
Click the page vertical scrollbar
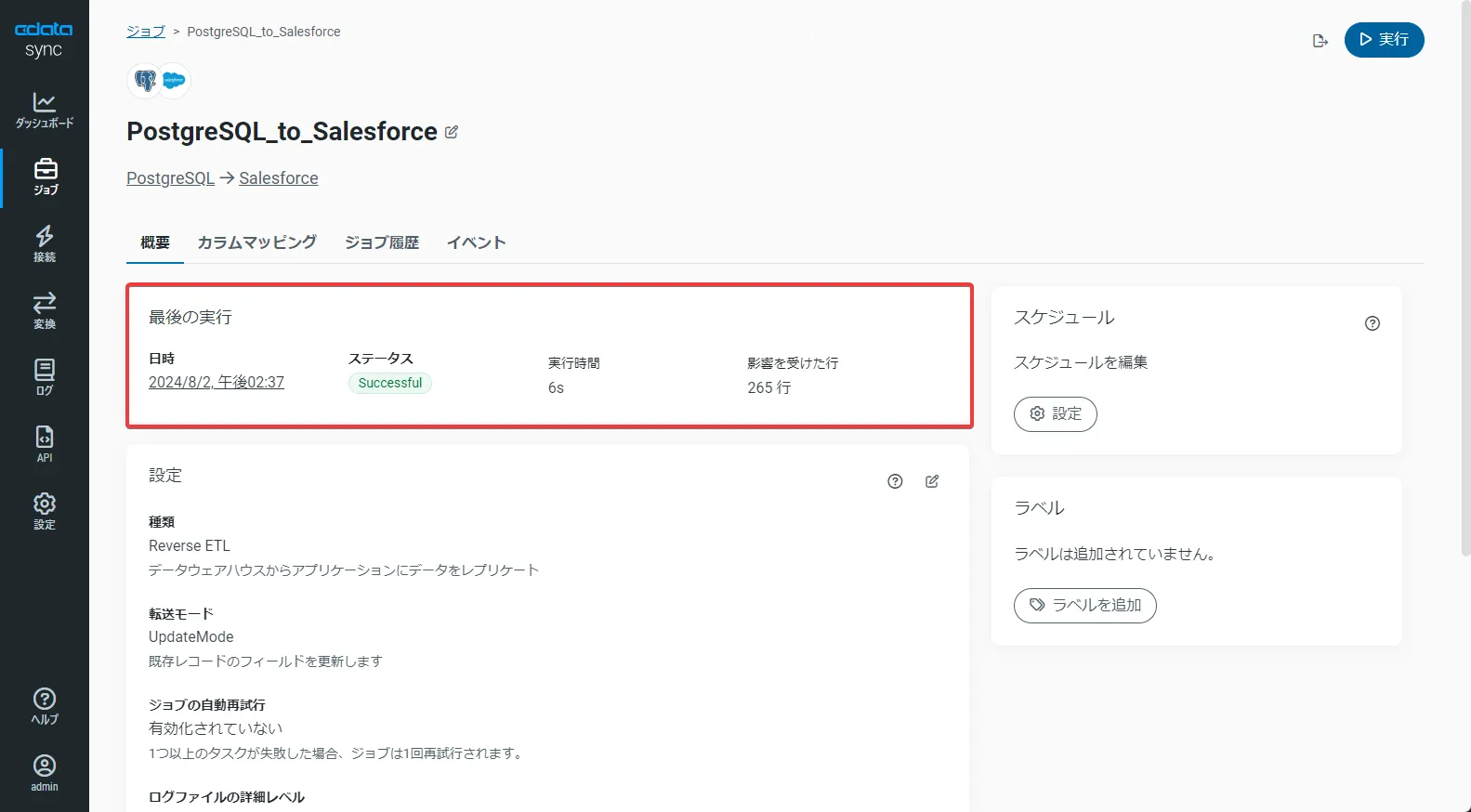[x=1465, y=279]
